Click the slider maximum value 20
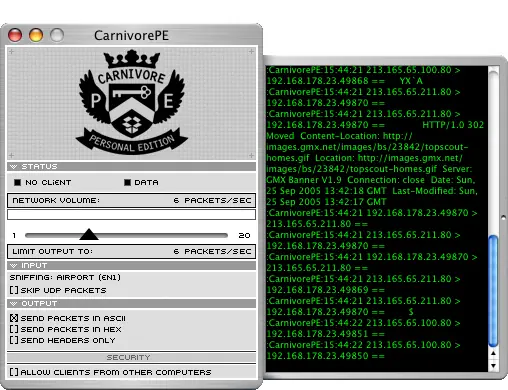This screenshot has height=390, width=508. click(244, 235)
